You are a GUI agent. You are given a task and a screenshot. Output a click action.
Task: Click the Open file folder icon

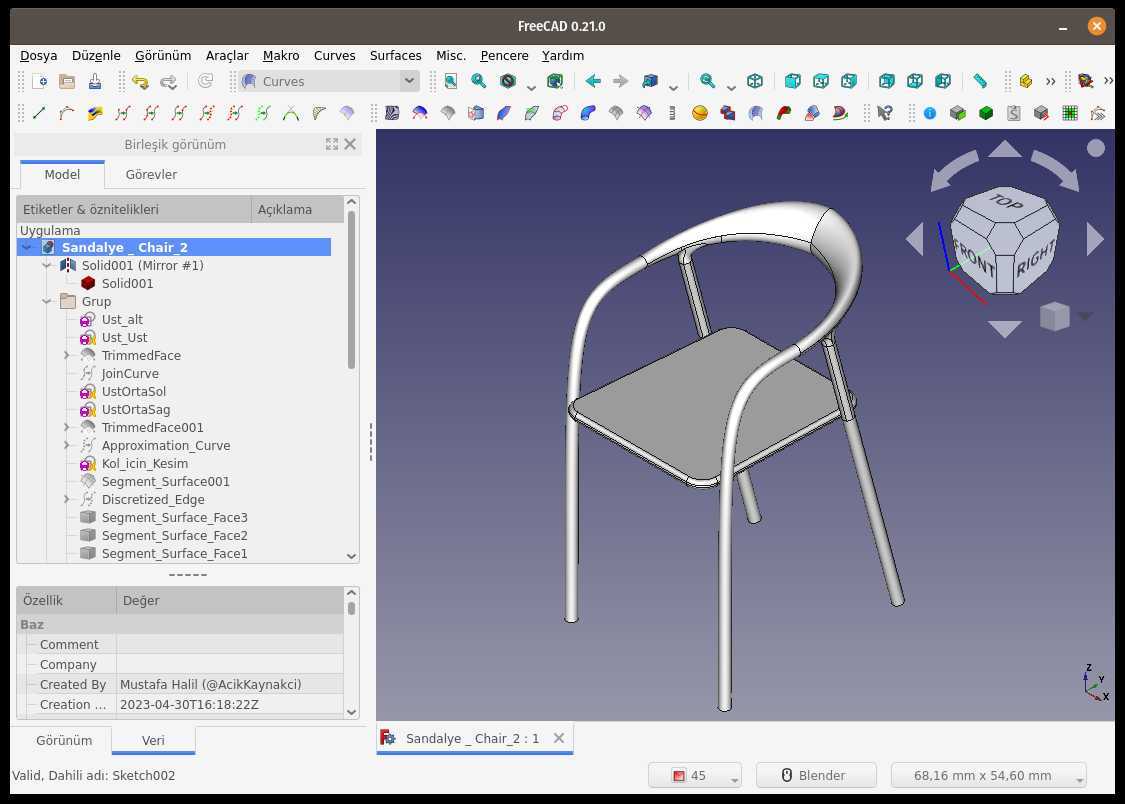67,81
